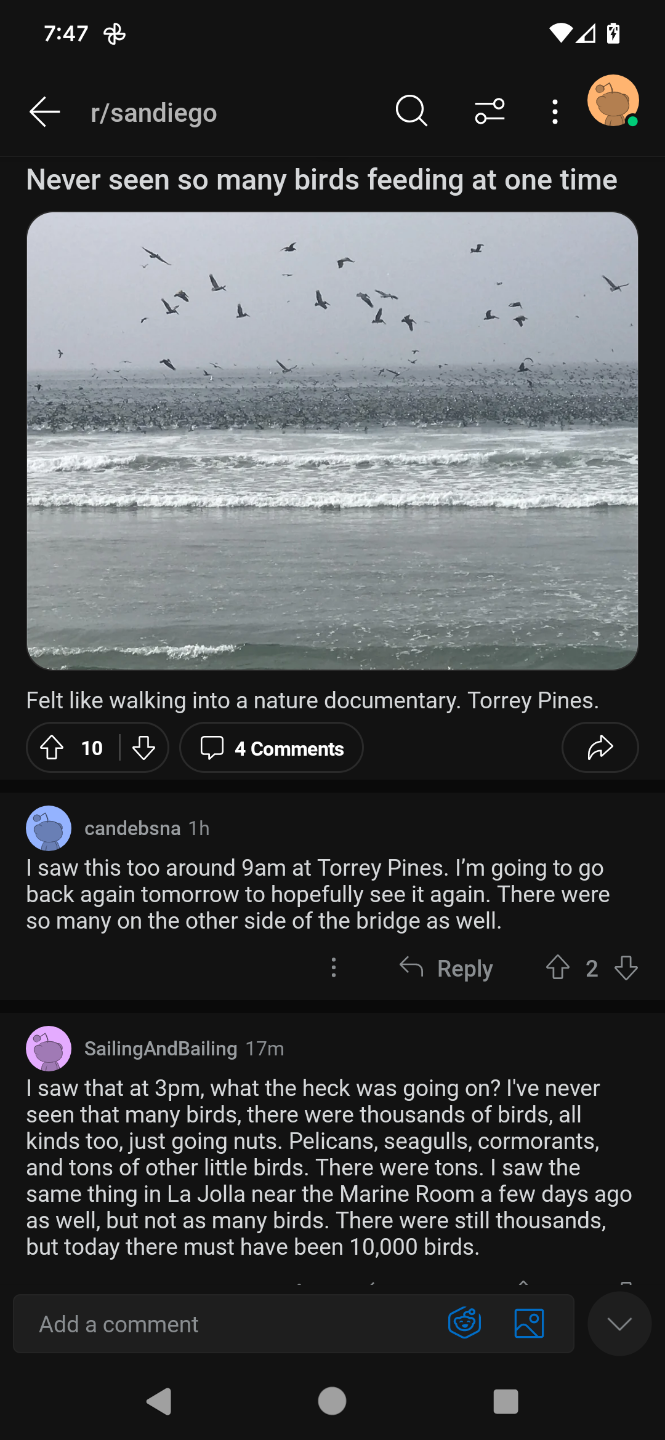665x1440 pixels.
Task: Tap the Add a comment field
Action: [230, 1324]
